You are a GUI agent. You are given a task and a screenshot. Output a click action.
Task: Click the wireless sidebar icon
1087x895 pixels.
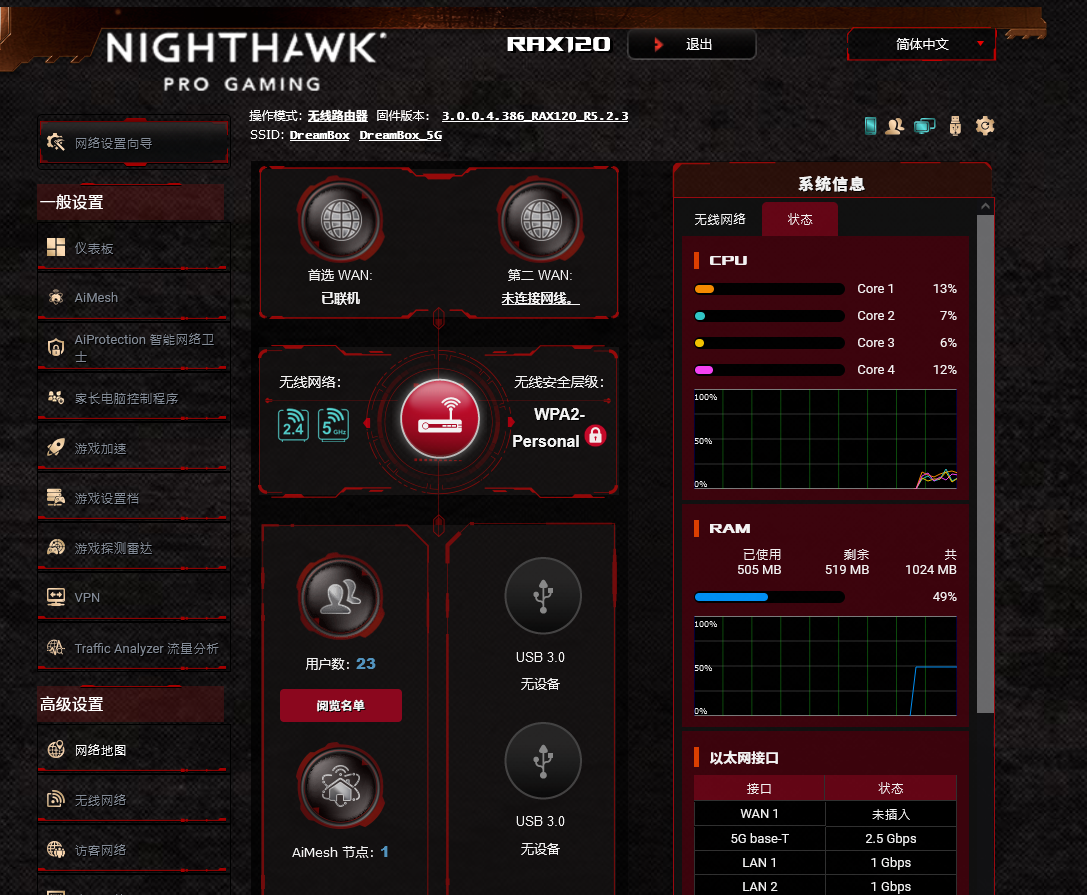(55, 799)
